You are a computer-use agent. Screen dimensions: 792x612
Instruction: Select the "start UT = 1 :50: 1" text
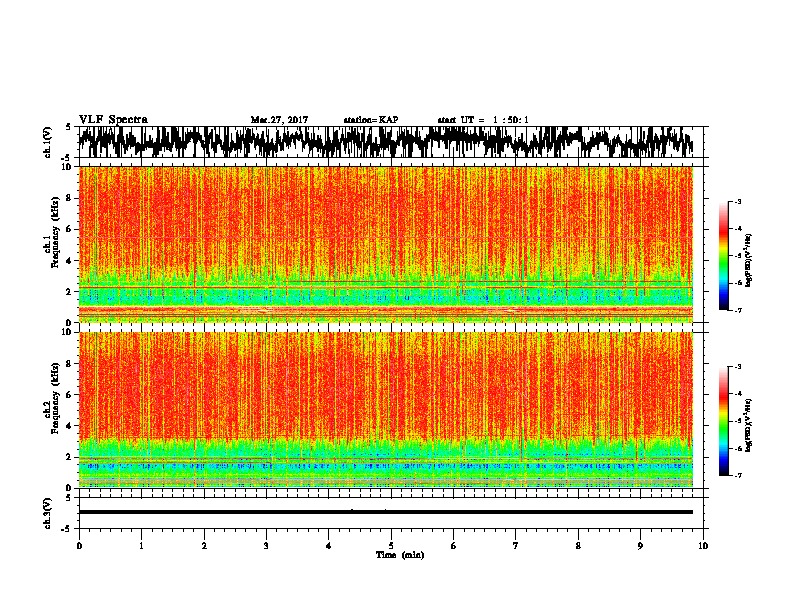(483, 120)
